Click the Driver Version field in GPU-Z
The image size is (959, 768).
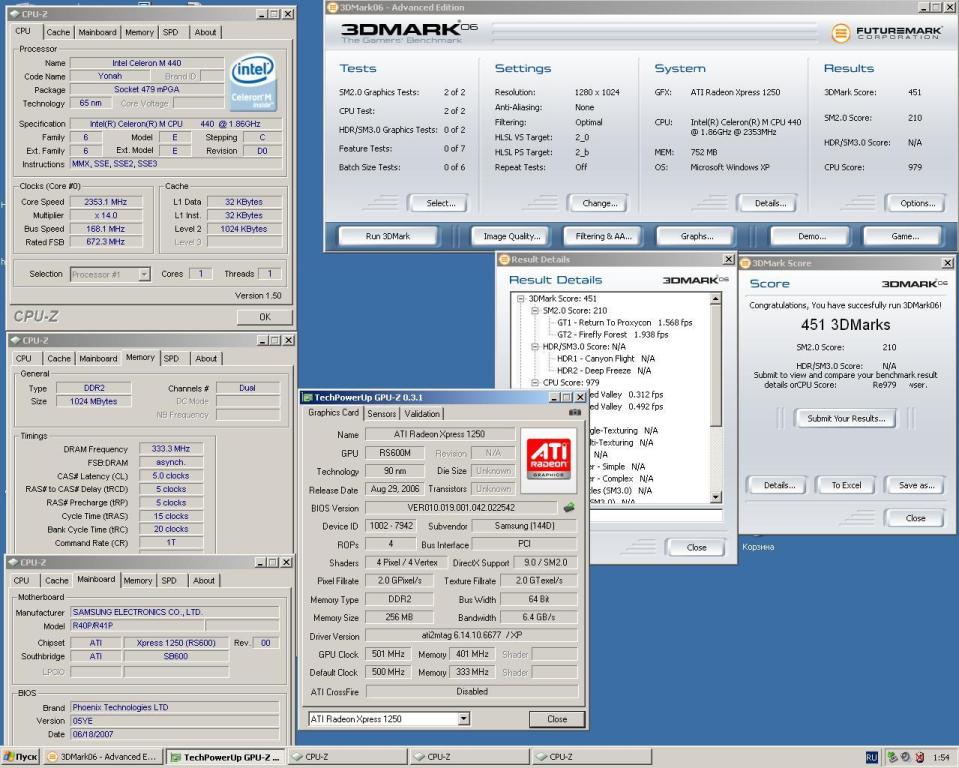pos(472,635)
